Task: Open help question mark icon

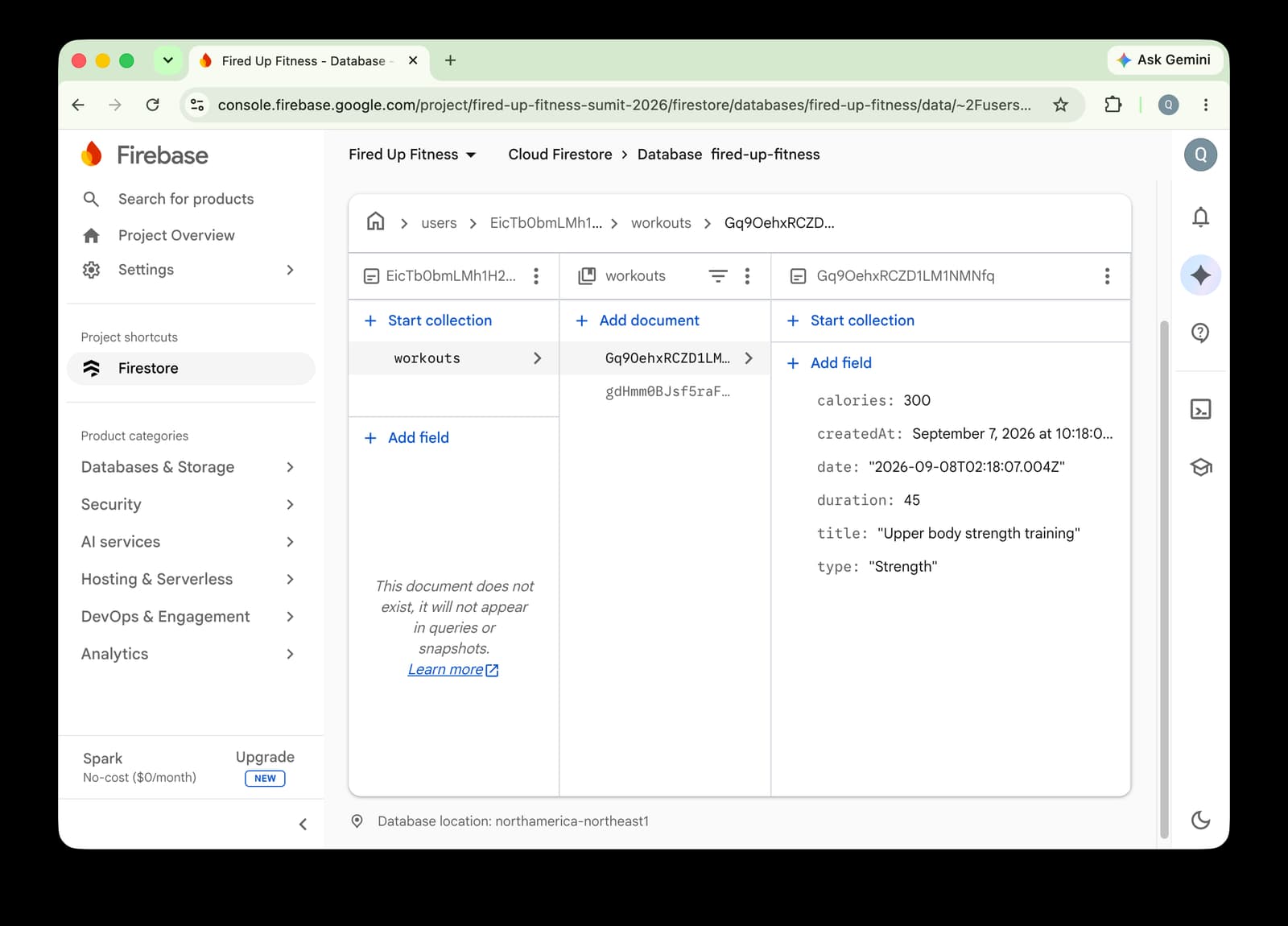Action: click(1200, 333)
